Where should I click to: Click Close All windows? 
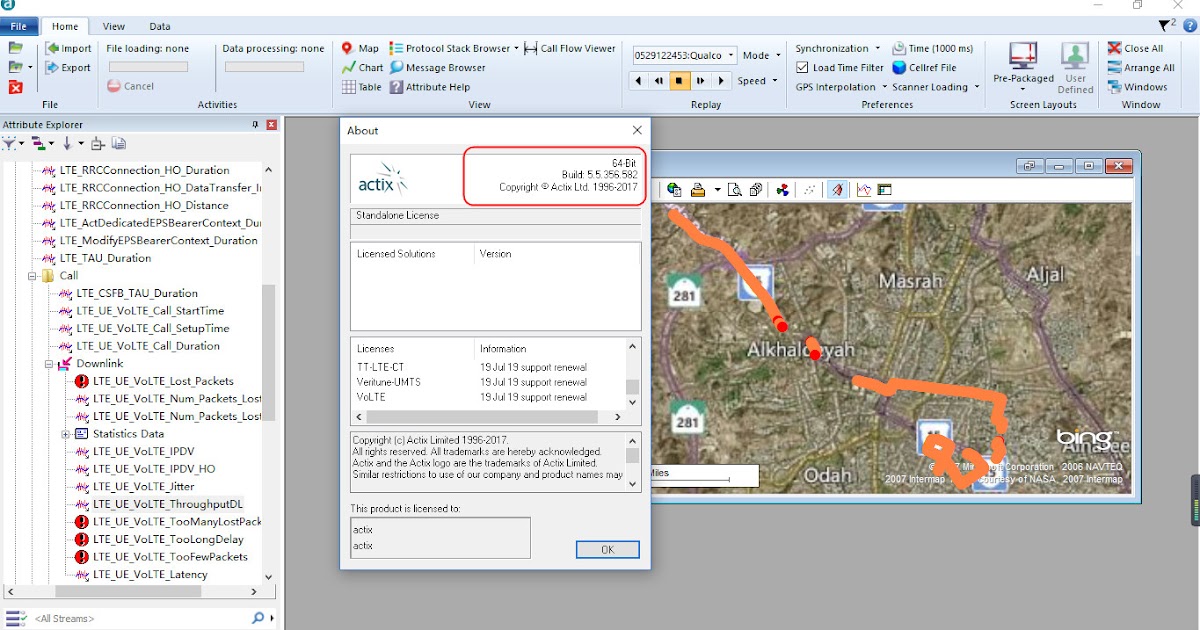[x=1135, y=48]
